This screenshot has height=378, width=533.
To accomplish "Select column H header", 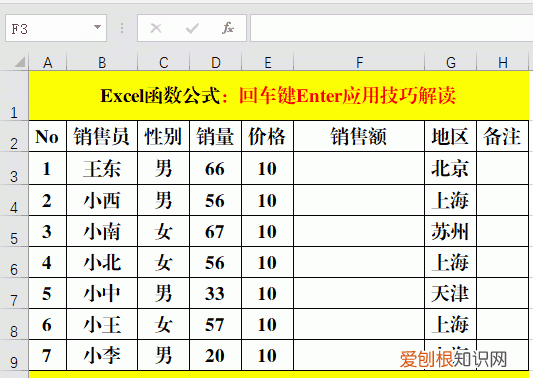I will coord(503,62).
